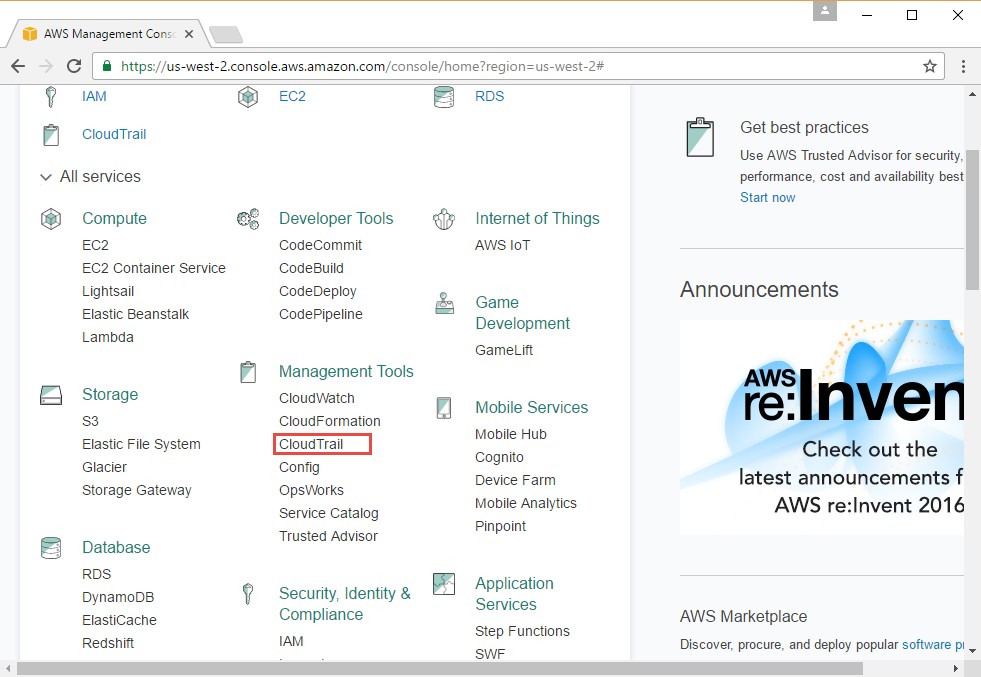The width and height of the screenshot is (981, 677).
Task: Open CodeBuild service
Action: point(312,268)
